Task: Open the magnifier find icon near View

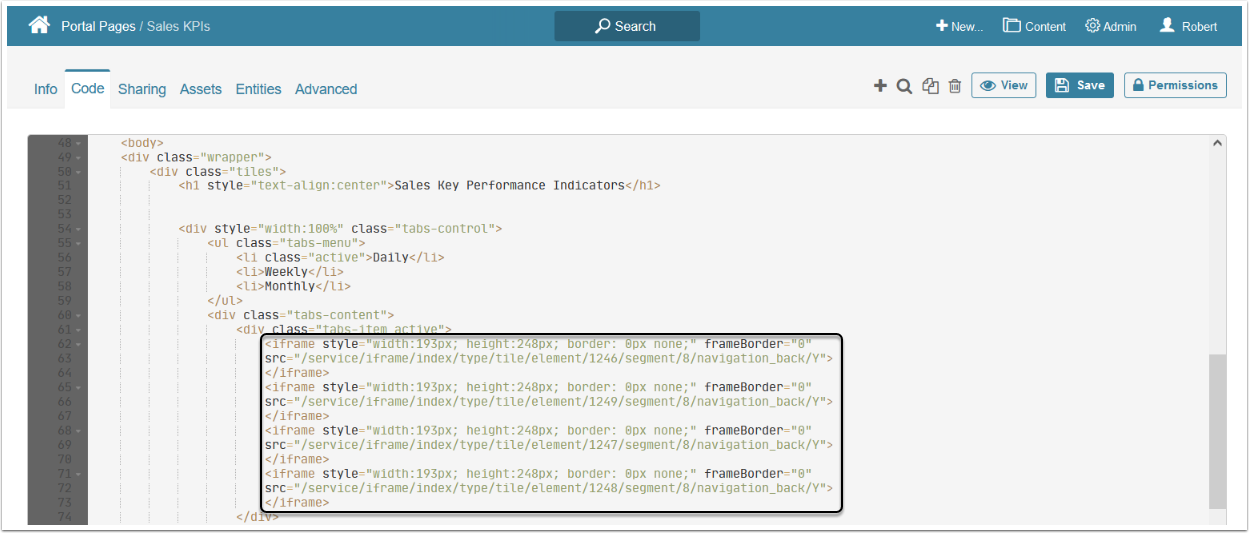Action: pos(904,86)
